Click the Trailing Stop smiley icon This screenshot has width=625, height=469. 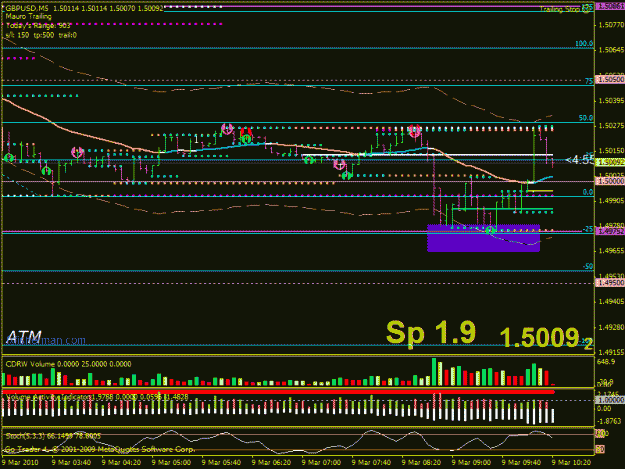(586, 9)
